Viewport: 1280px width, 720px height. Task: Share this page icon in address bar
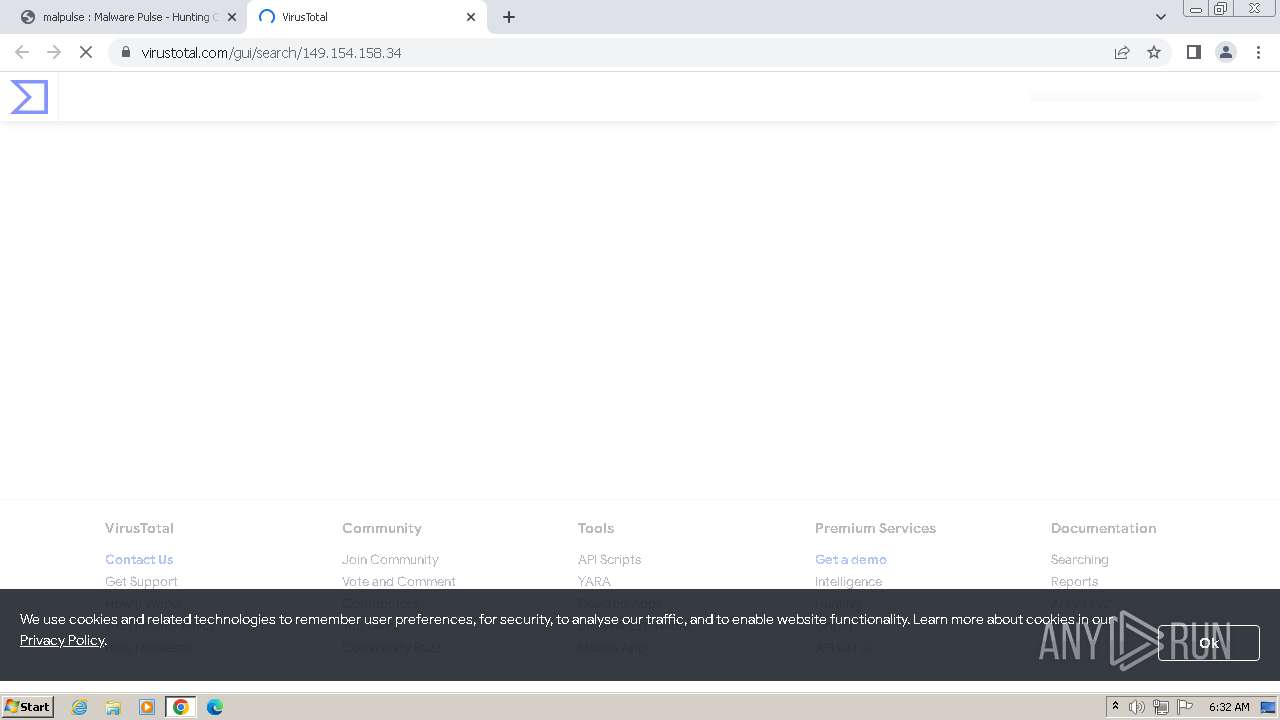pos(1122,52)
